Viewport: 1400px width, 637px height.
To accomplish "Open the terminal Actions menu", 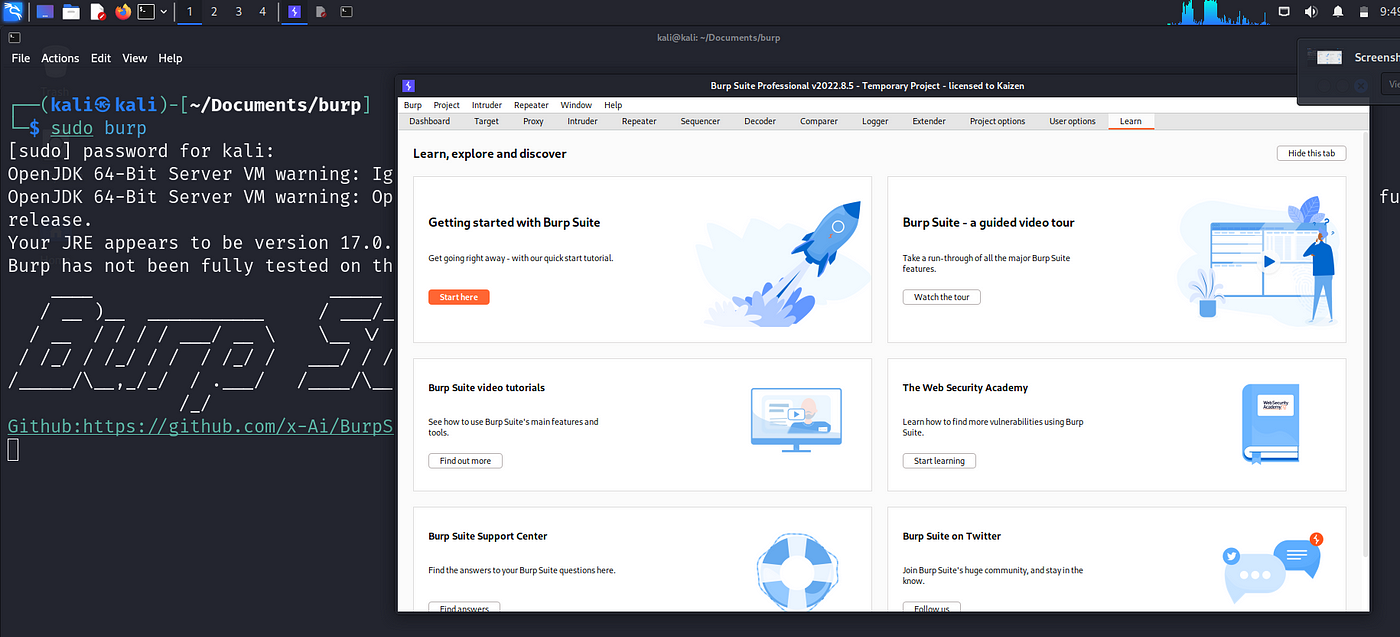I will (x=60, y=58).
